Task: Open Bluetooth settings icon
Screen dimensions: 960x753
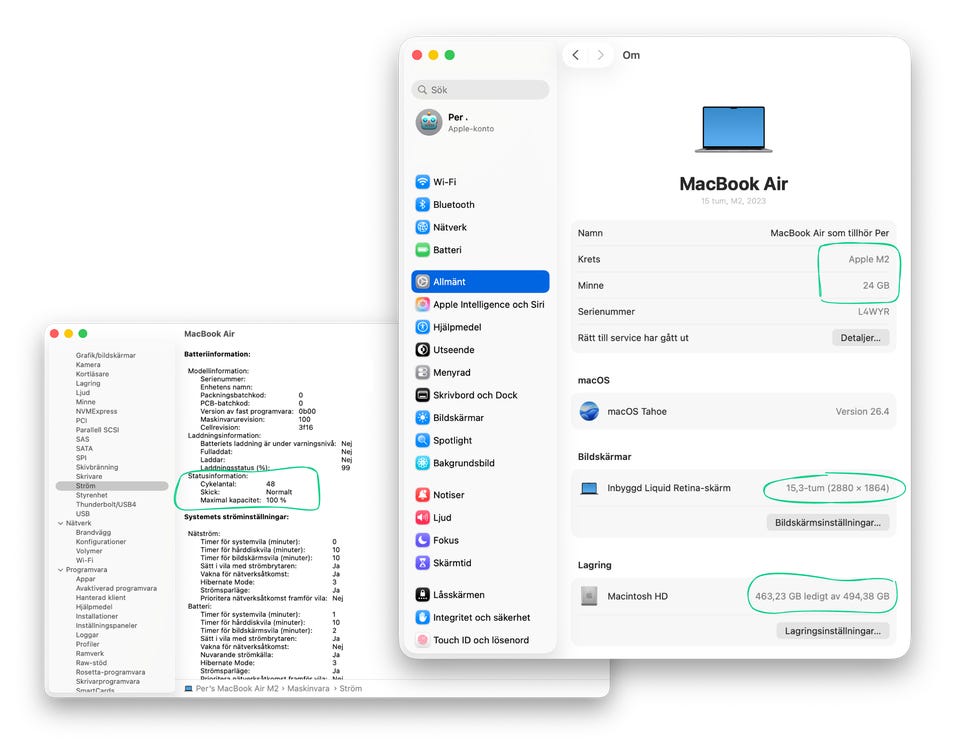Action: pyautogui.click(x=422, y=204)
